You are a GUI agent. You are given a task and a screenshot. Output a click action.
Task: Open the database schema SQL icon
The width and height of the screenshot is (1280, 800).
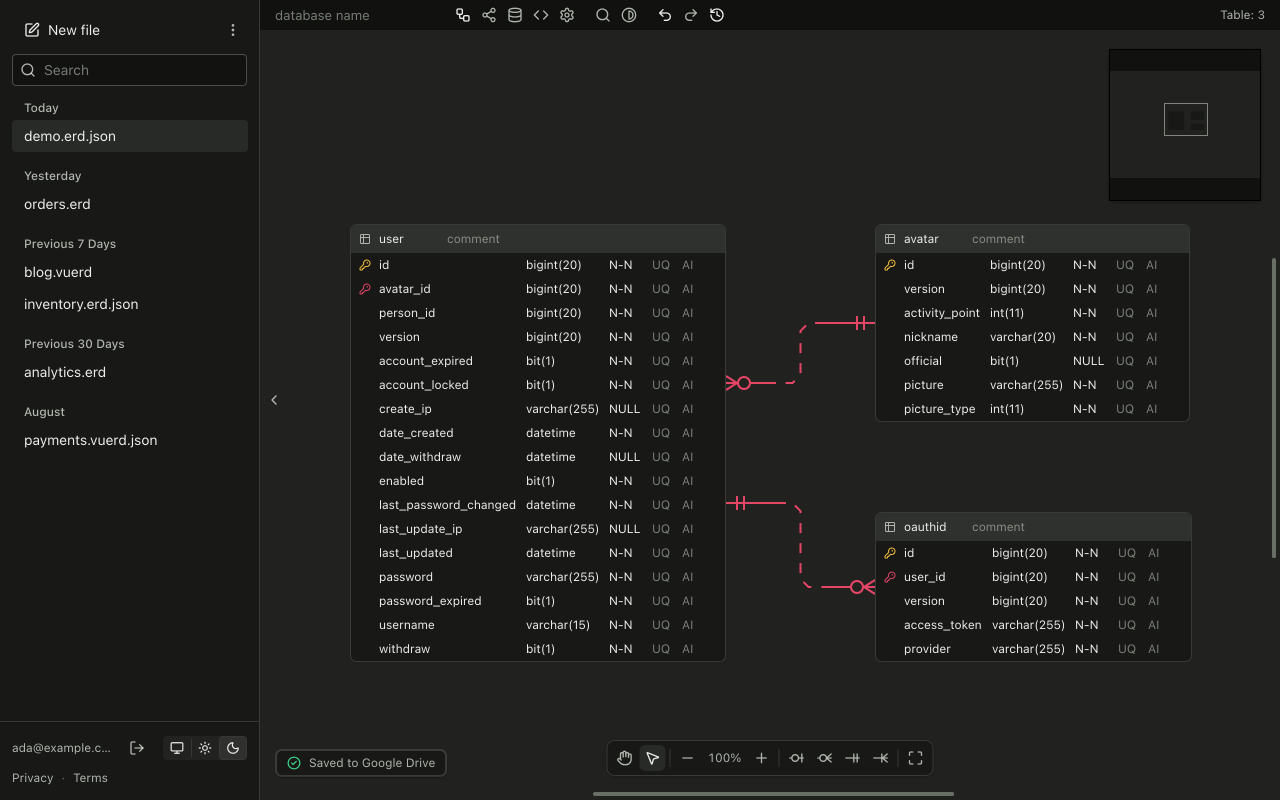pos(515,15)
